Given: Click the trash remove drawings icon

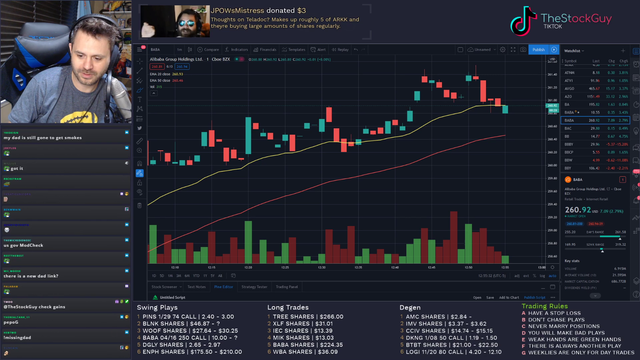Looking at the screenshot, I should [x=140, y=205].
